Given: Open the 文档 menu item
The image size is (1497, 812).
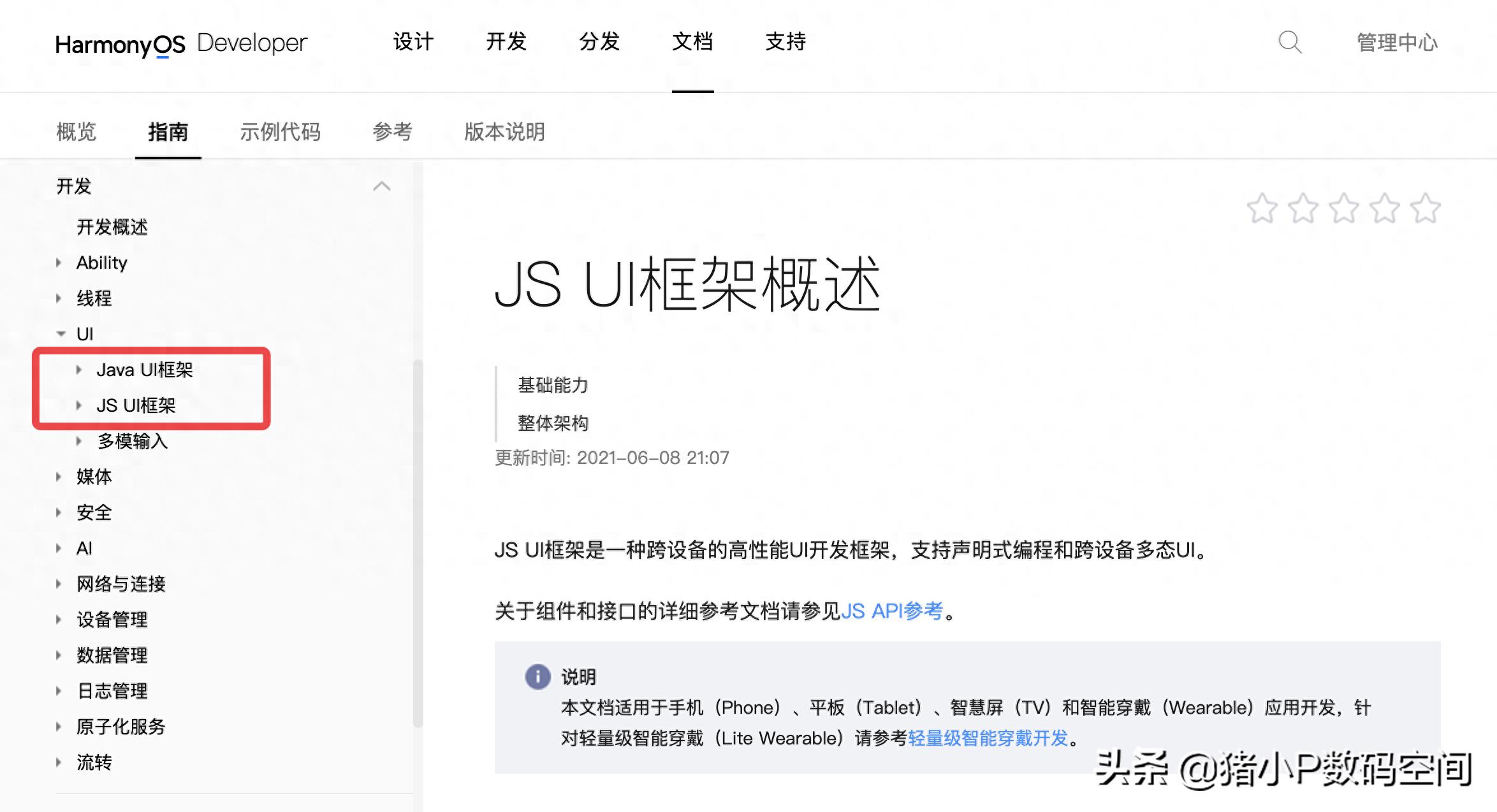Looking at the screenshot, I should tap(692, 42).
